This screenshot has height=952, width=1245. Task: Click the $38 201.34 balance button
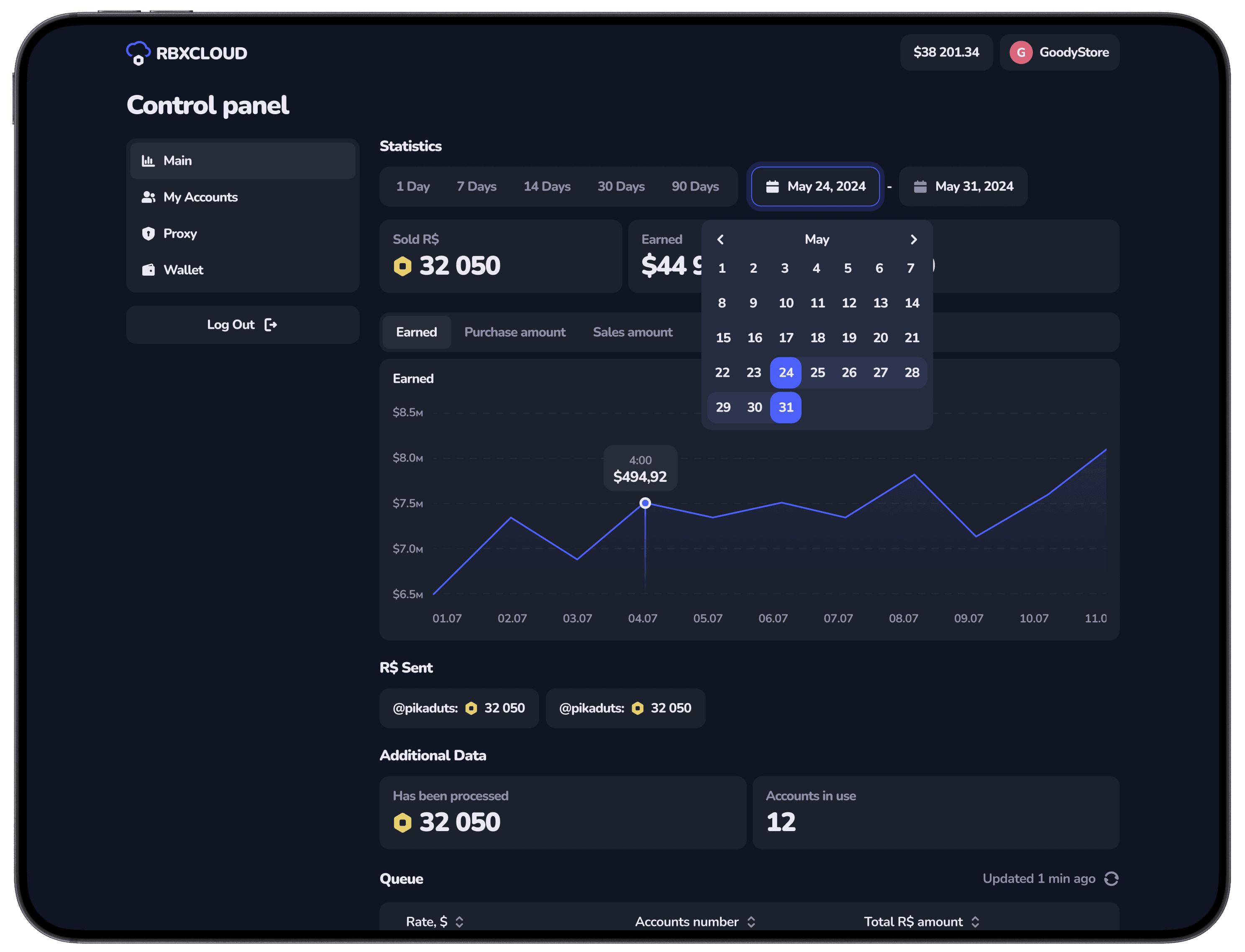click(x=946, y=53)
